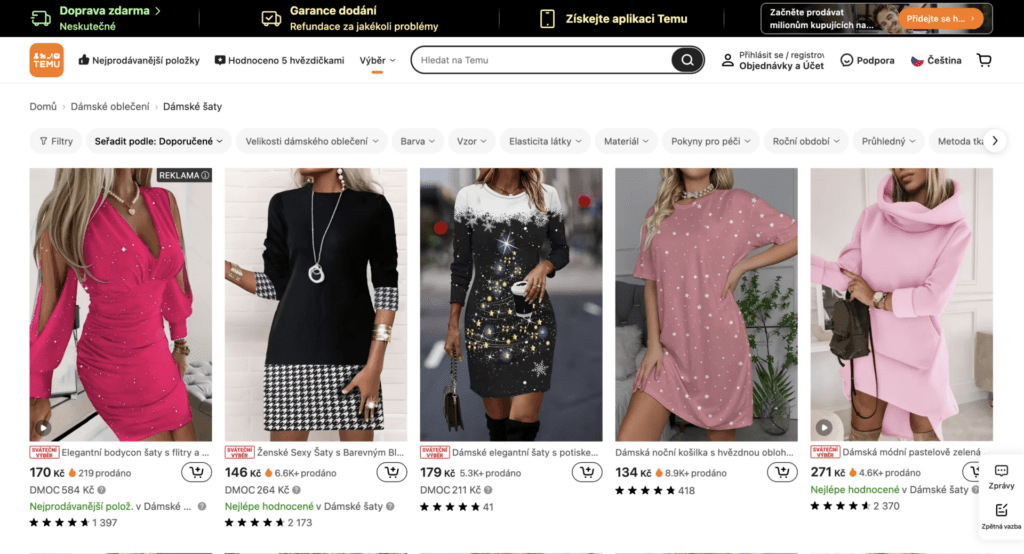Switch language via Čeština selector
Screen dimensions: 1024x554
point(935,60)
